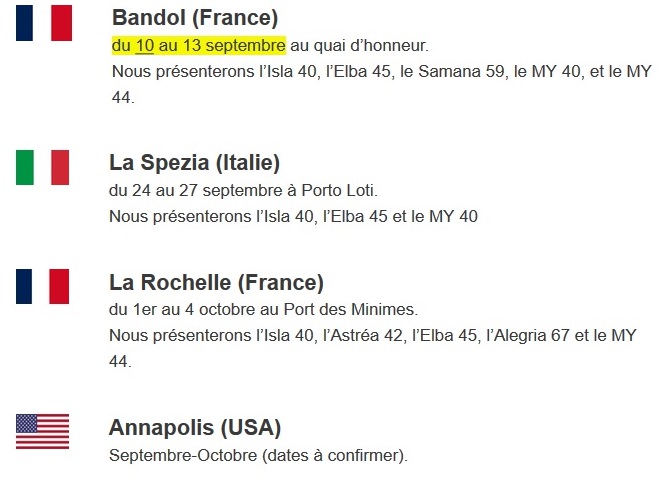Click 'Port des Minimes' location text
Screen dimensions: 659x489
tap(349, 310)
